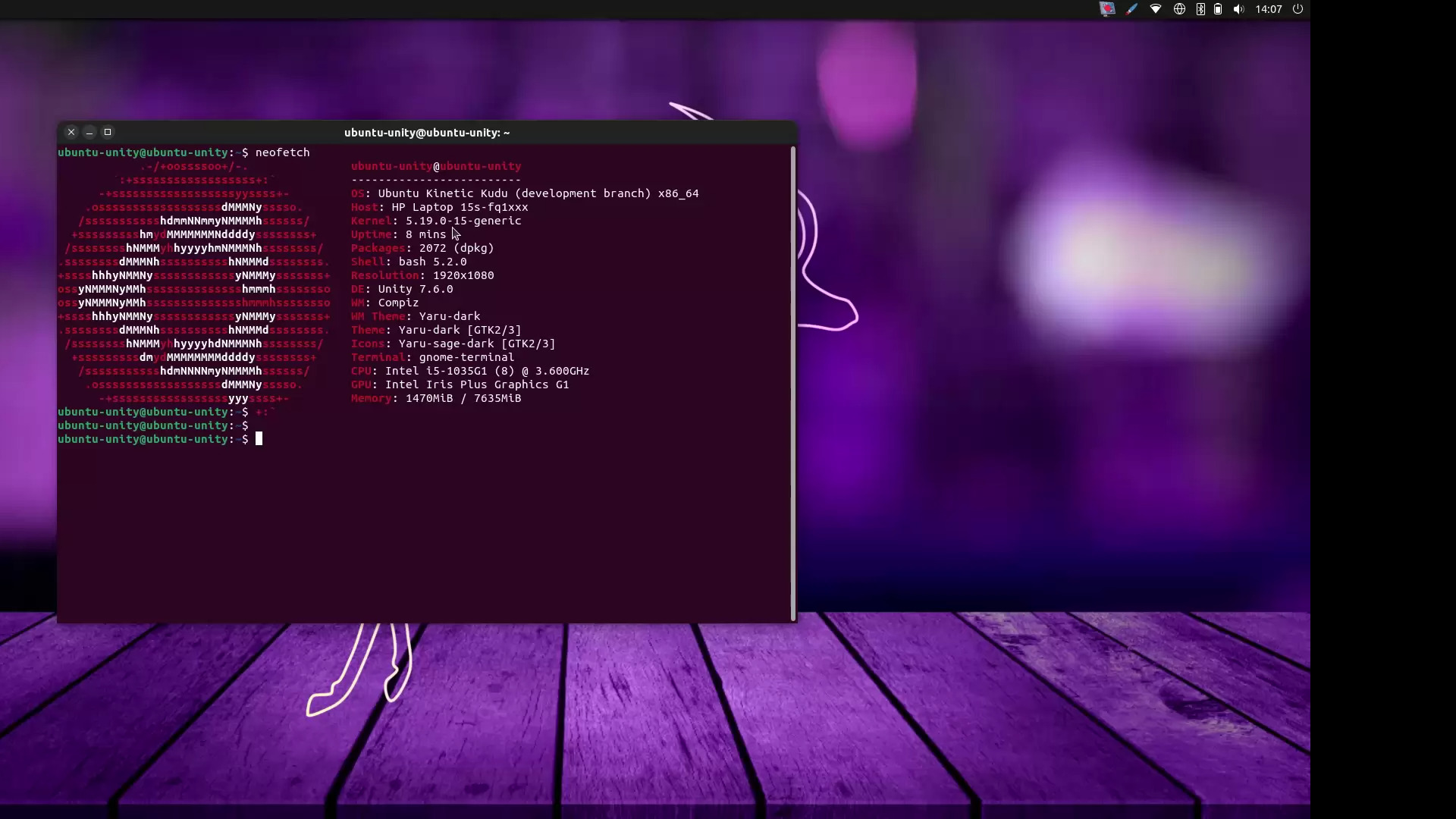Open the Bluetooth indicator menu

1200,9
